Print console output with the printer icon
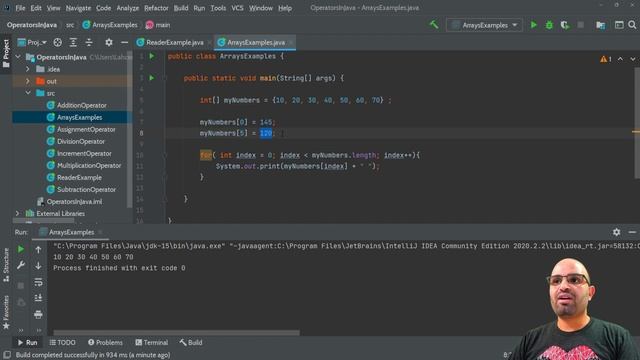This screenshot has height=360, width=640. coord(38,314)
